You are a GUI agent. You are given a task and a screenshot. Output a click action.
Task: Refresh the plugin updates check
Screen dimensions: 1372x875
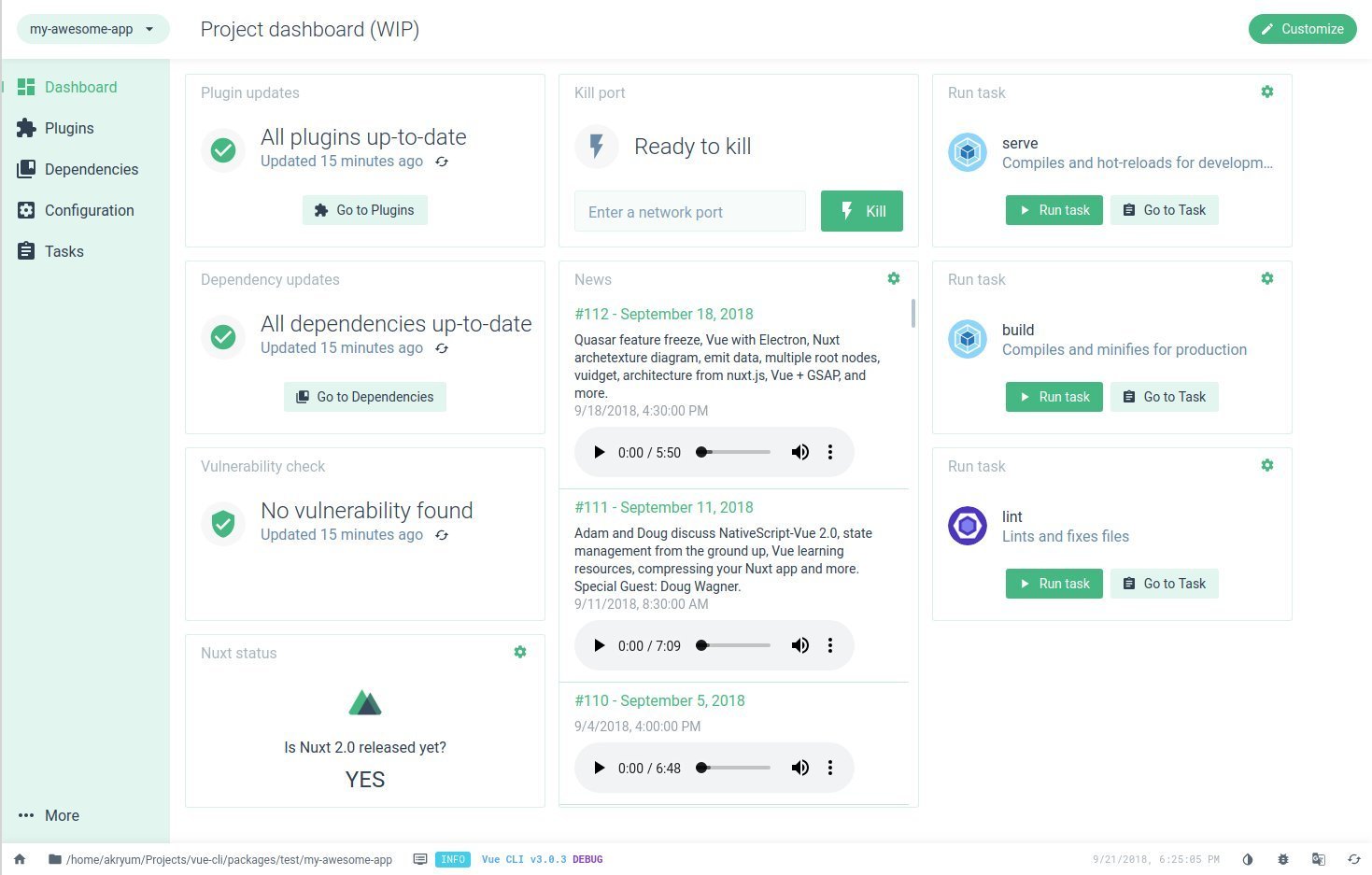pos(442,162)
